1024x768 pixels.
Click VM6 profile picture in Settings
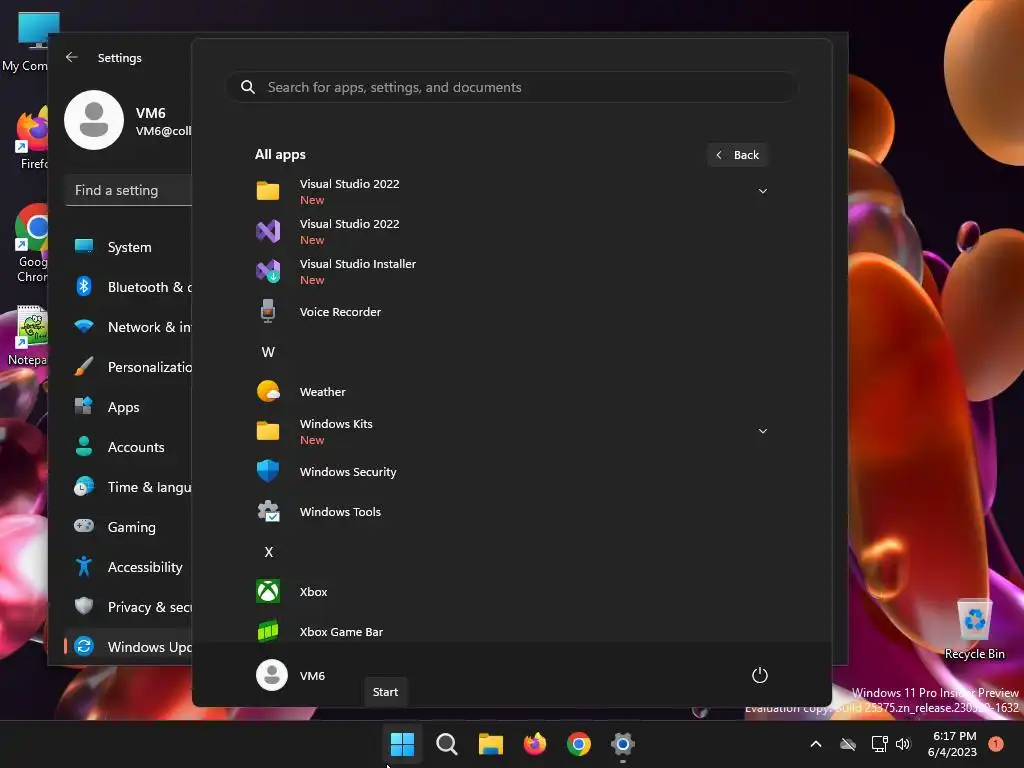click(x=94, y=120)
